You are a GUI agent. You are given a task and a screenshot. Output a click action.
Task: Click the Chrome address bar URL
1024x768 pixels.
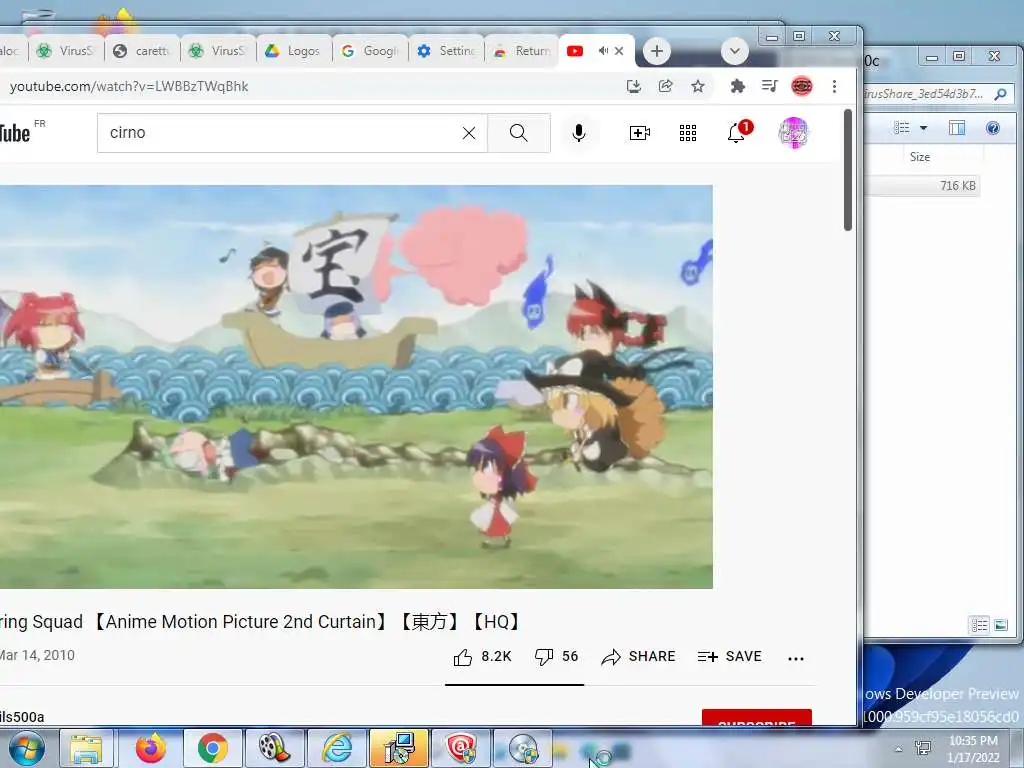pos(129,86)
